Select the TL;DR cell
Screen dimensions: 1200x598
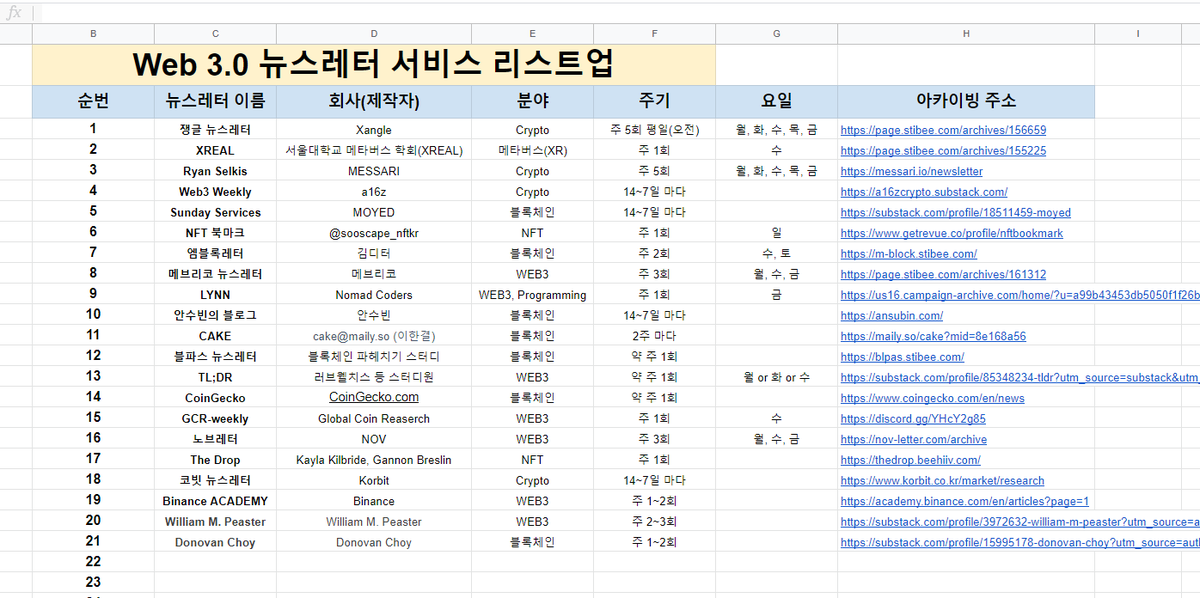215,377
